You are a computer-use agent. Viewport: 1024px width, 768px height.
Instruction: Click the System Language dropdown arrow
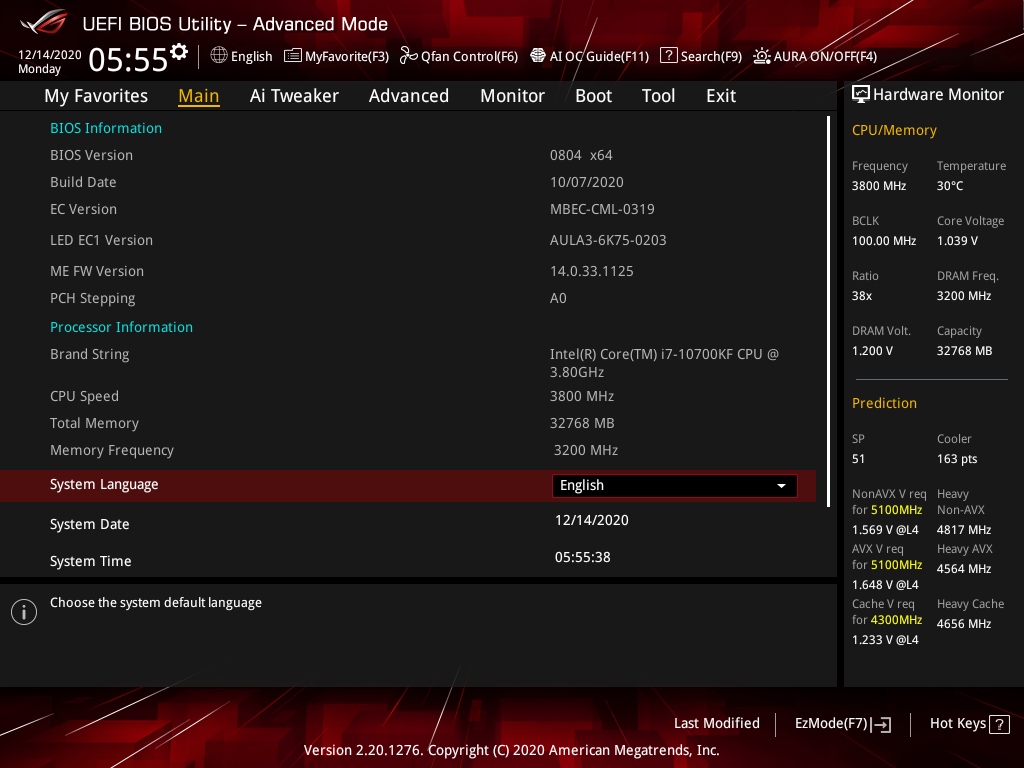click(781, 486)
